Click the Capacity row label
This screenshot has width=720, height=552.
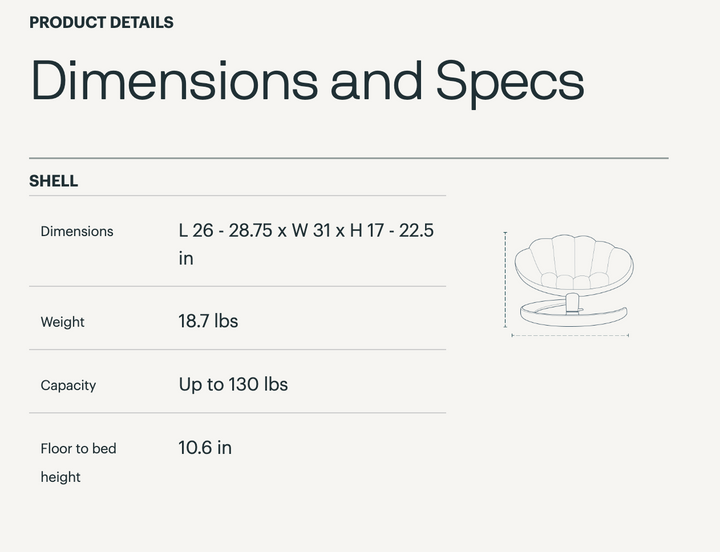click(x=68, y=385)
